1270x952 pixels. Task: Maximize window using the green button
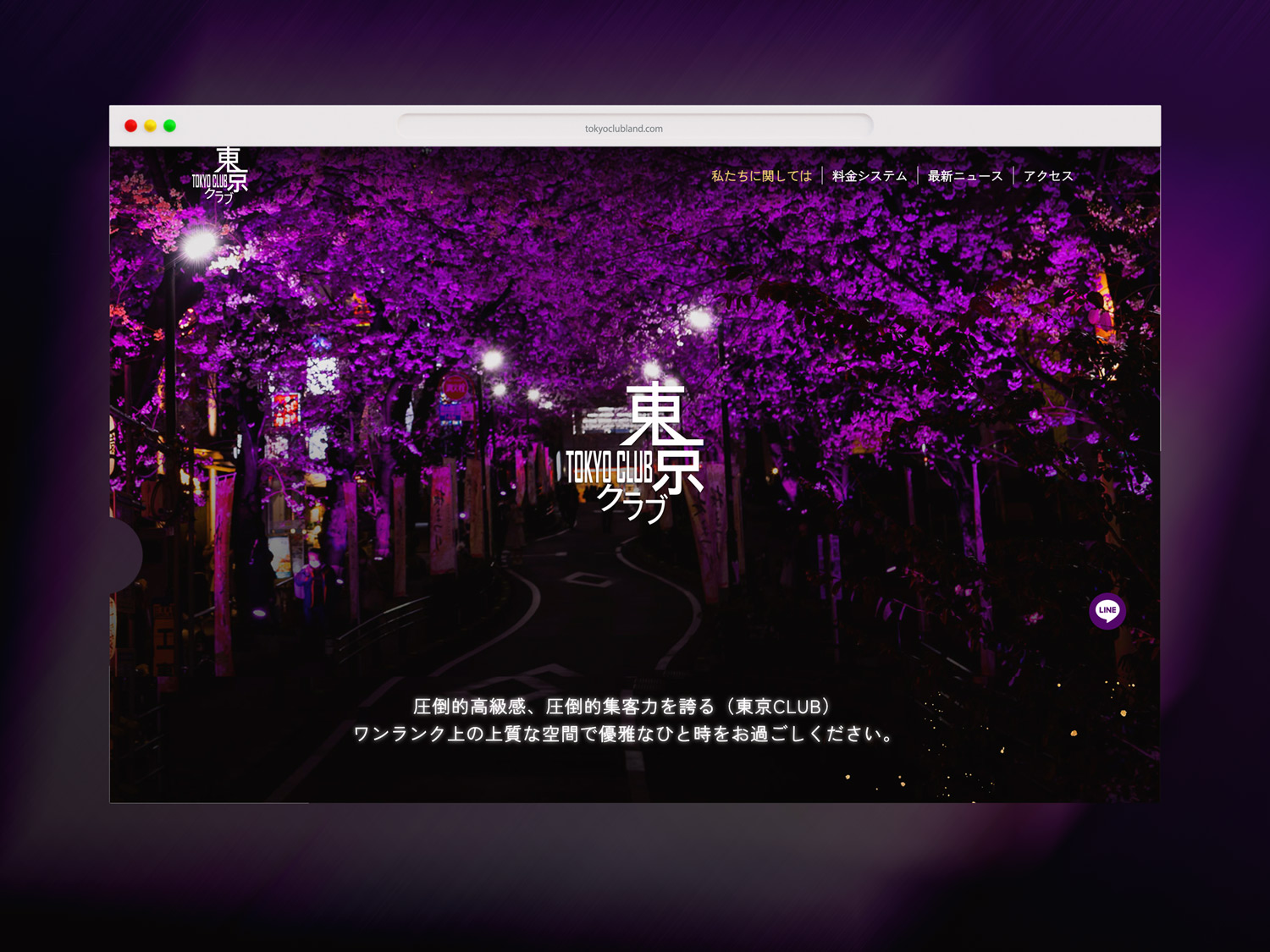pos(169,126)
